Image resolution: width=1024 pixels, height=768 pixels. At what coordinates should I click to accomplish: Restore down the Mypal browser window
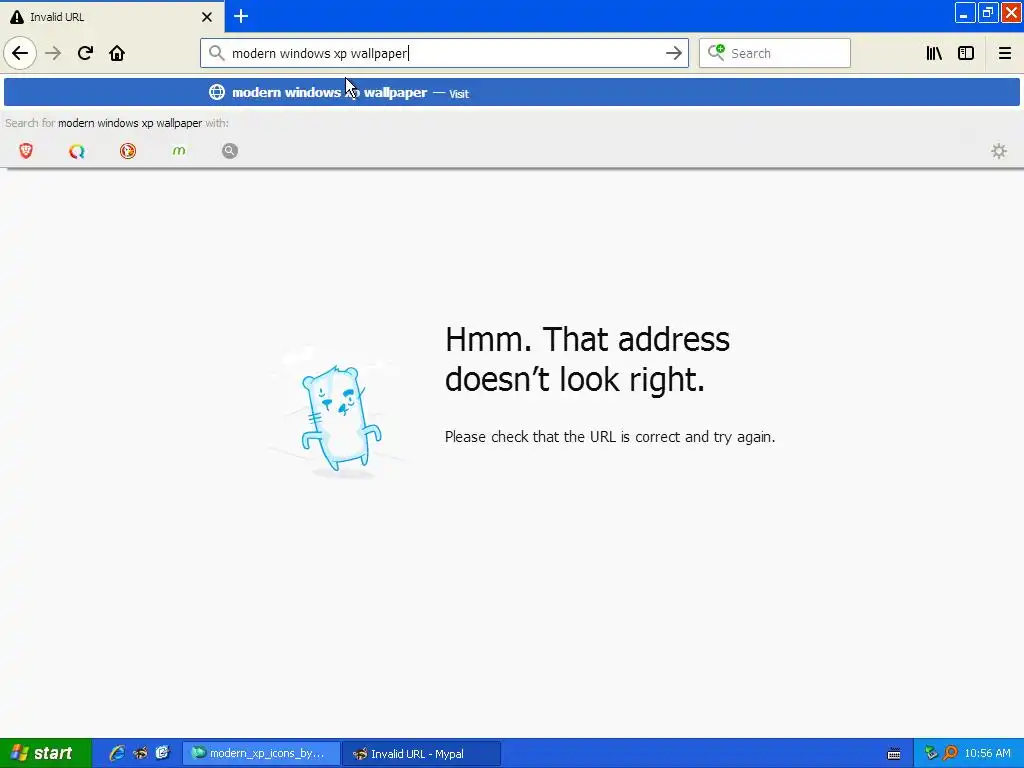(987, 12)
